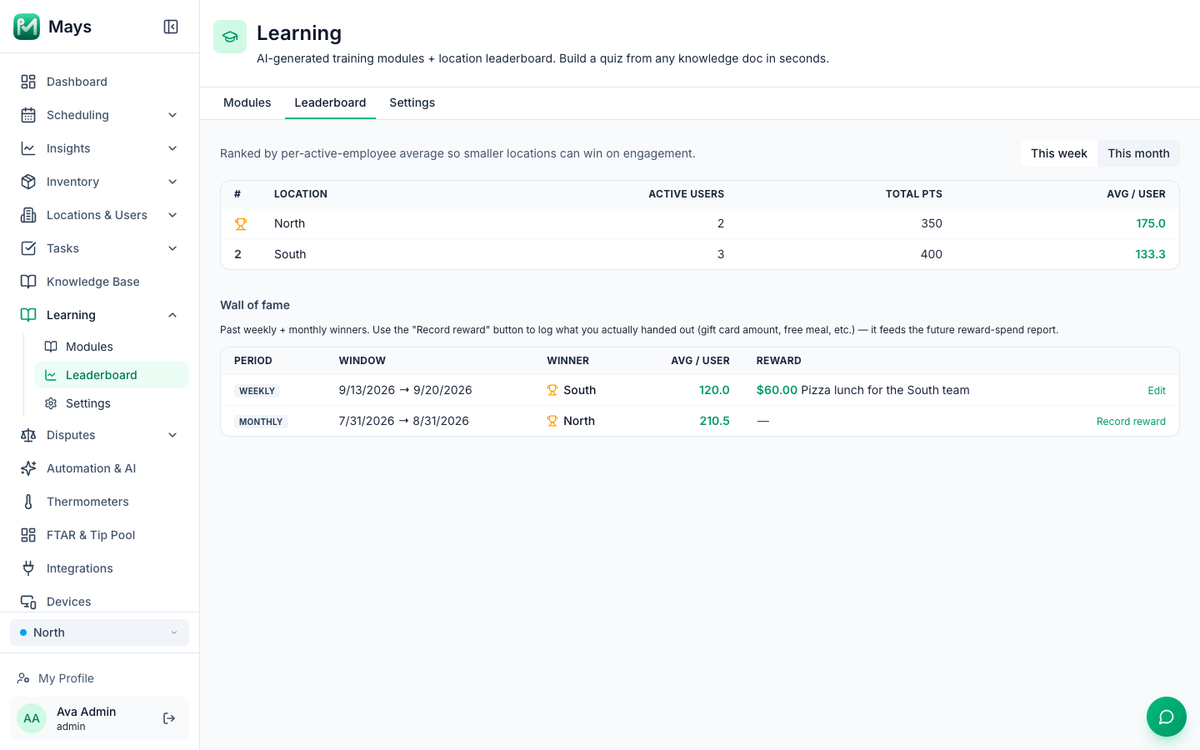Click the Learning open-book sidebar icon

(28, 315)
